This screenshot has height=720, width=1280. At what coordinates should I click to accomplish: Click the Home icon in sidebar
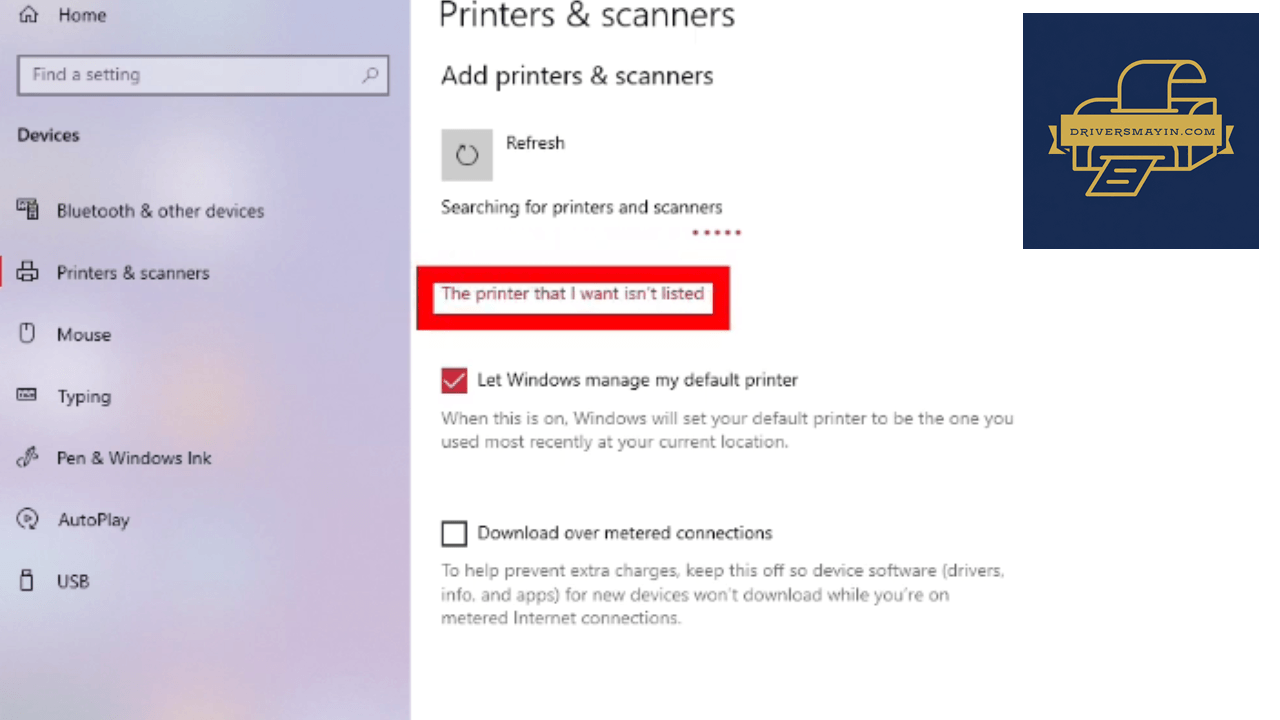click(x=28, y=15)
